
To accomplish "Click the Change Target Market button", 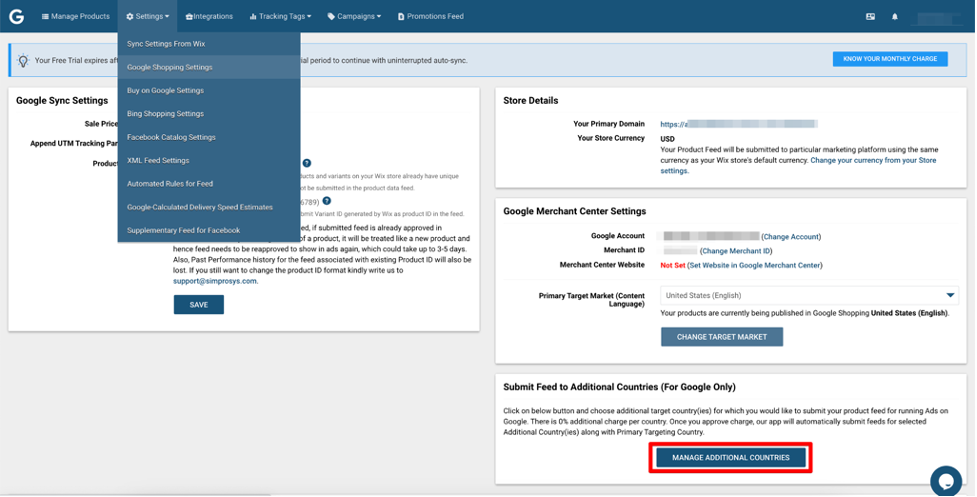I will click(722, 337).
